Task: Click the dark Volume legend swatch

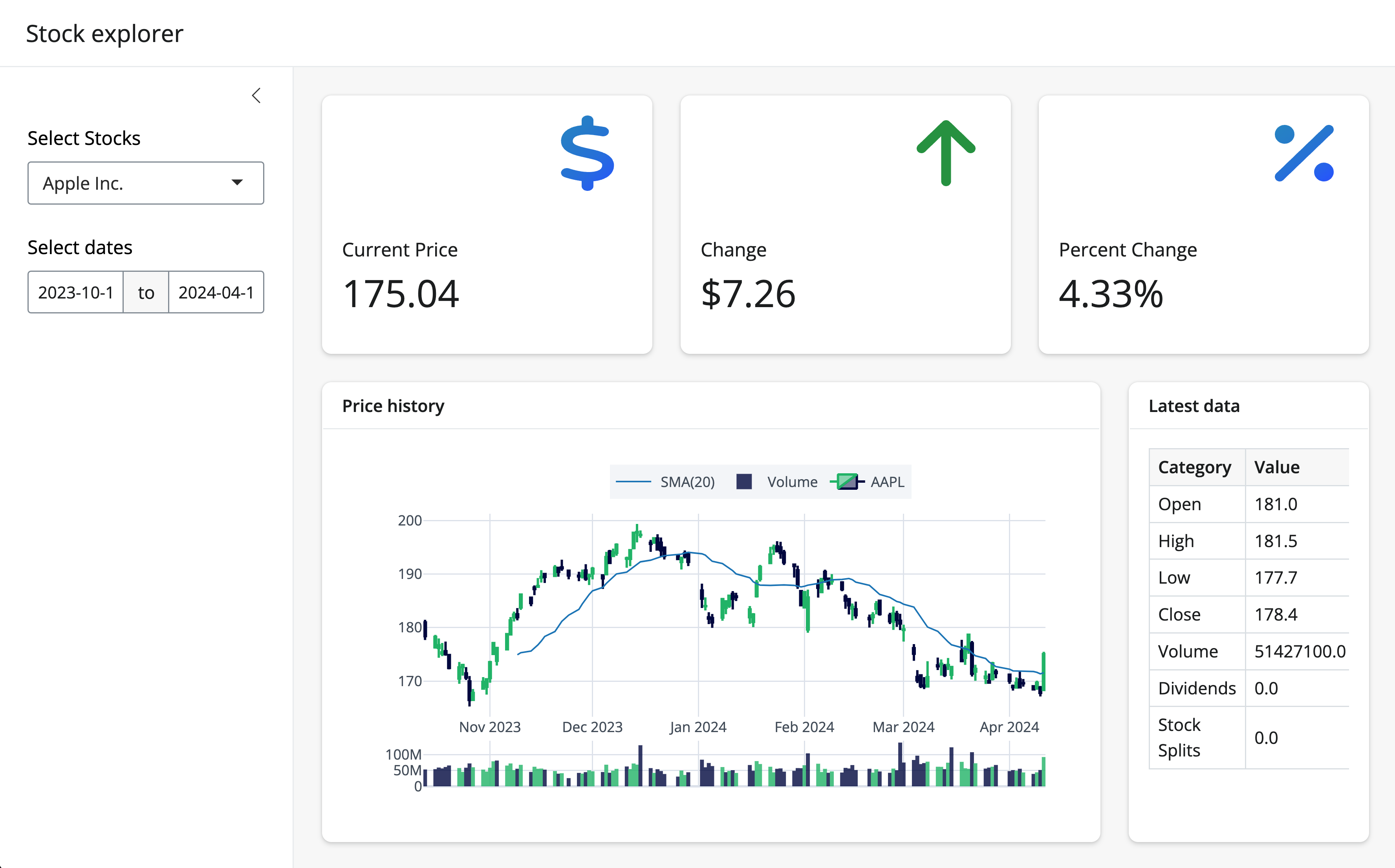Action: coord(744,482)
